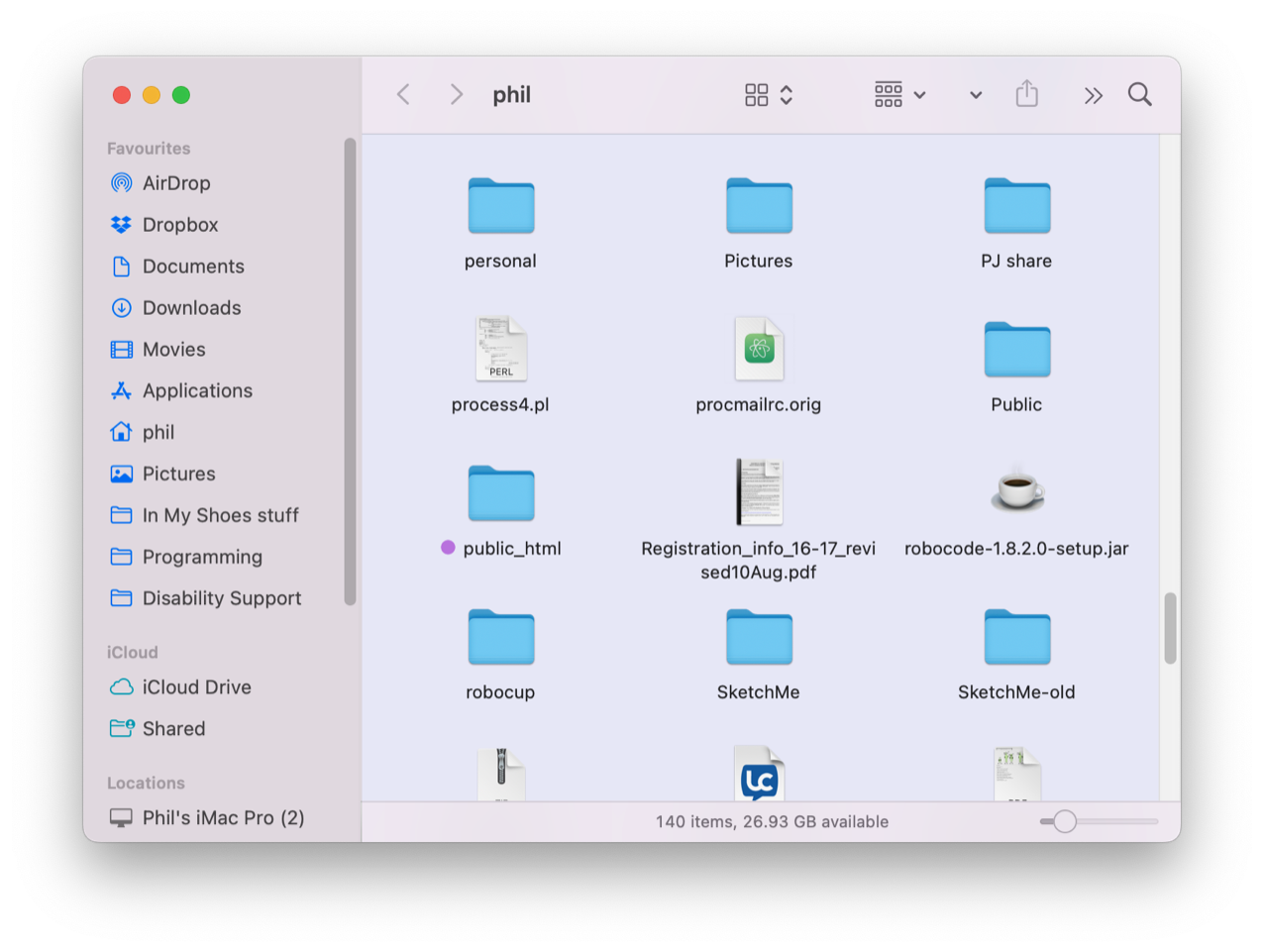
Task: Select the process4.pl Perl file
Action: [x=500, y=349]
